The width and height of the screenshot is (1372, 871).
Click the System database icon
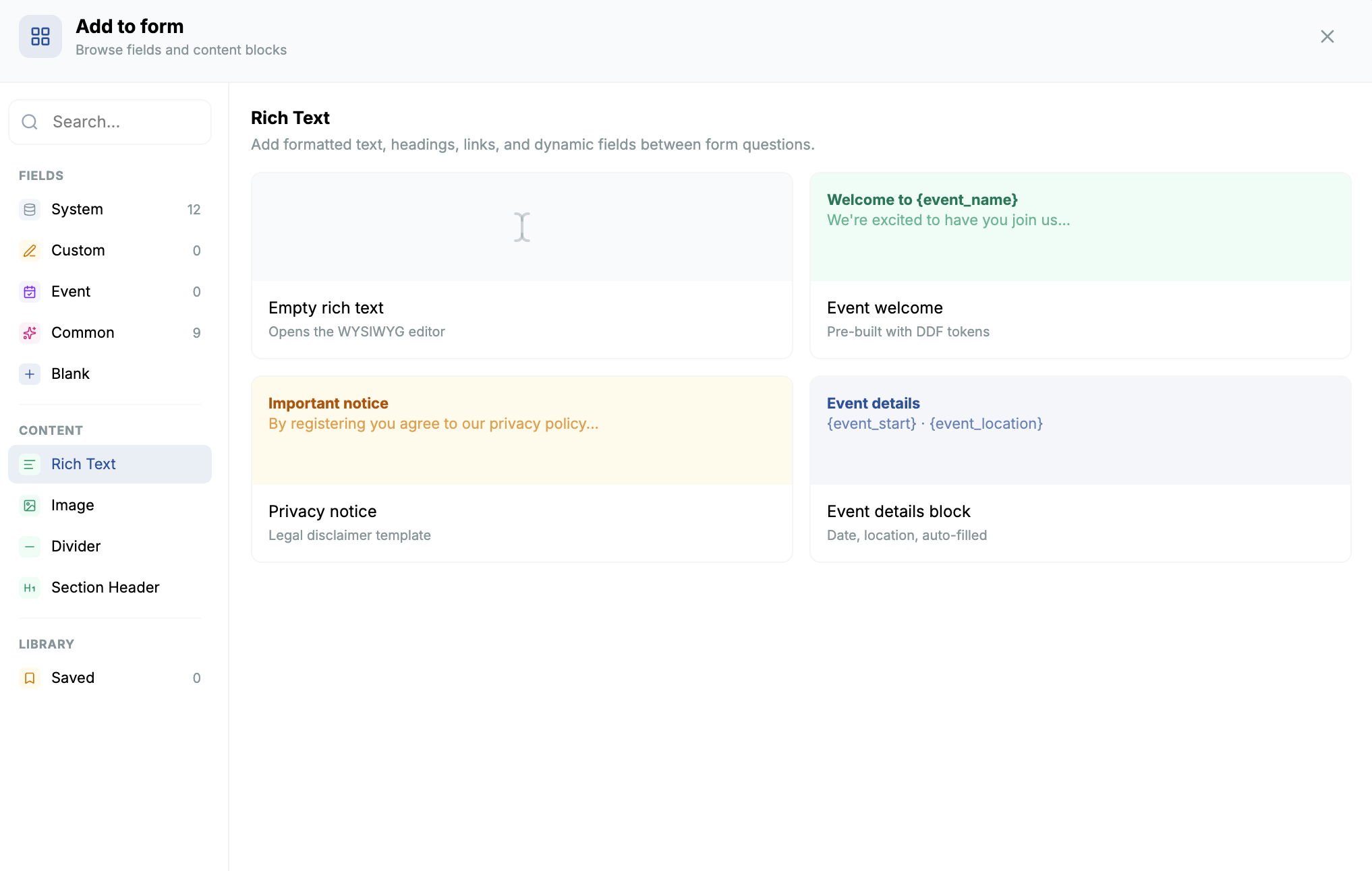30,210
